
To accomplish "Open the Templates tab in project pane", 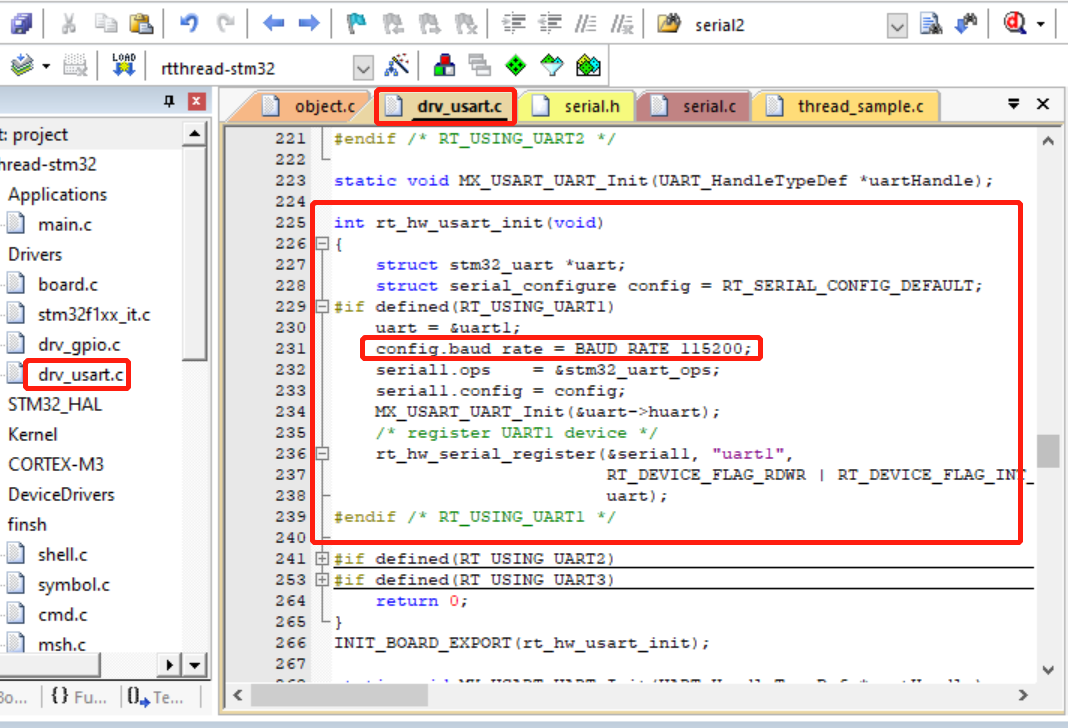I will pyautogui.click(x=156, y=697).
